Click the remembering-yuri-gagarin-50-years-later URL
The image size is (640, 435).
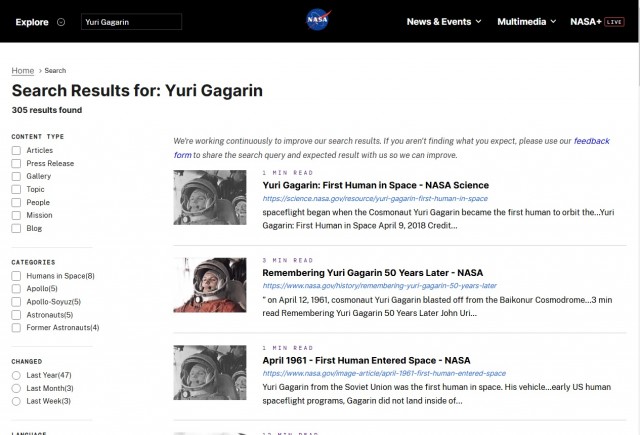click(380, 286)
